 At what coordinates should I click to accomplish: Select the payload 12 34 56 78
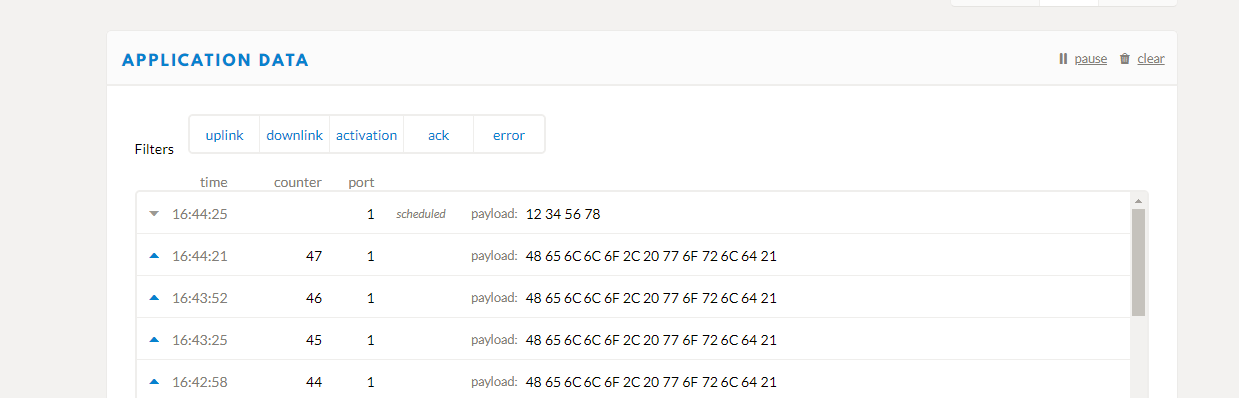pyautogui.click(x=563, y=214)
